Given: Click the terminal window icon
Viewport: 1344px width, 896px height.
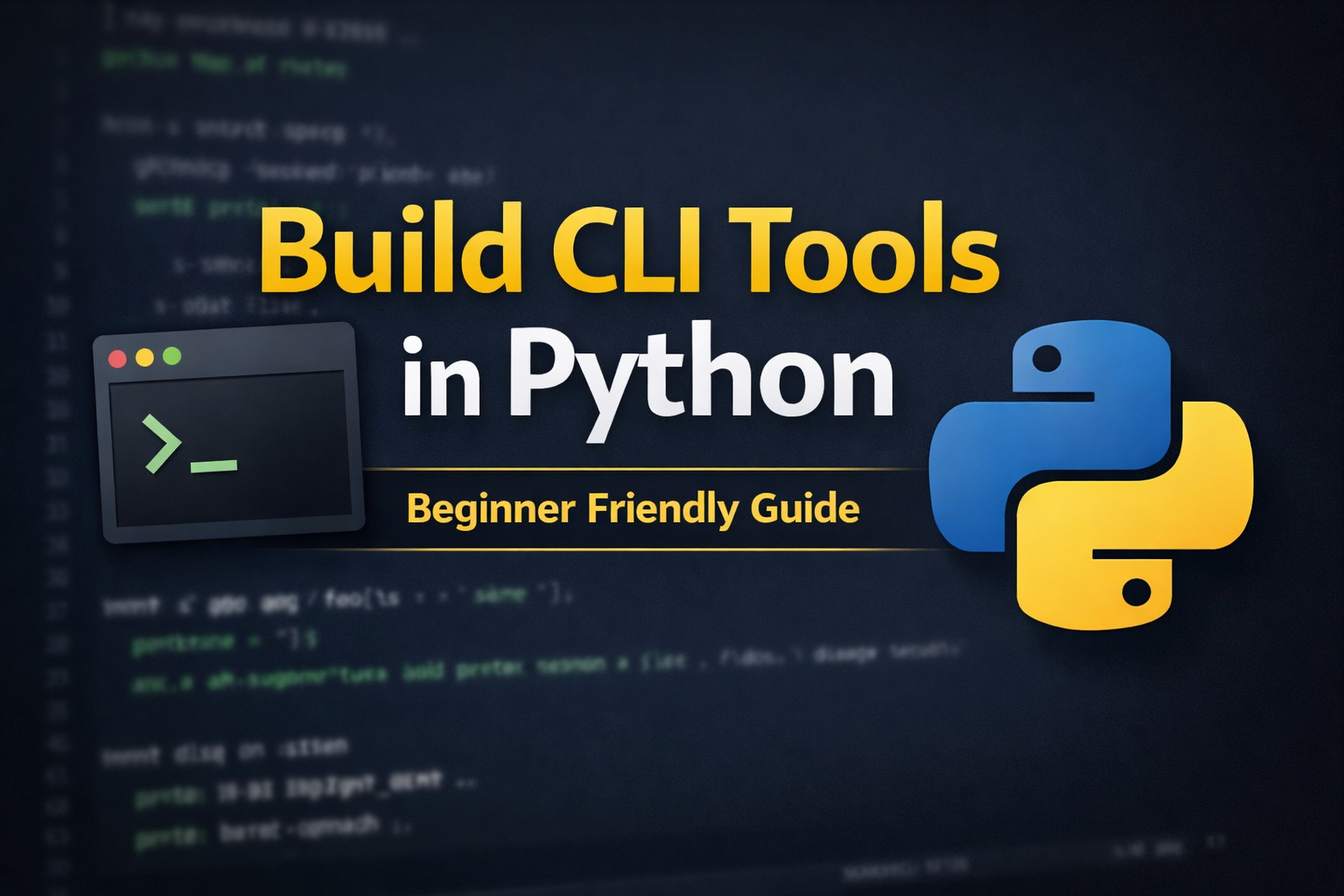Looking at the screenshot, I should point(229,432).
